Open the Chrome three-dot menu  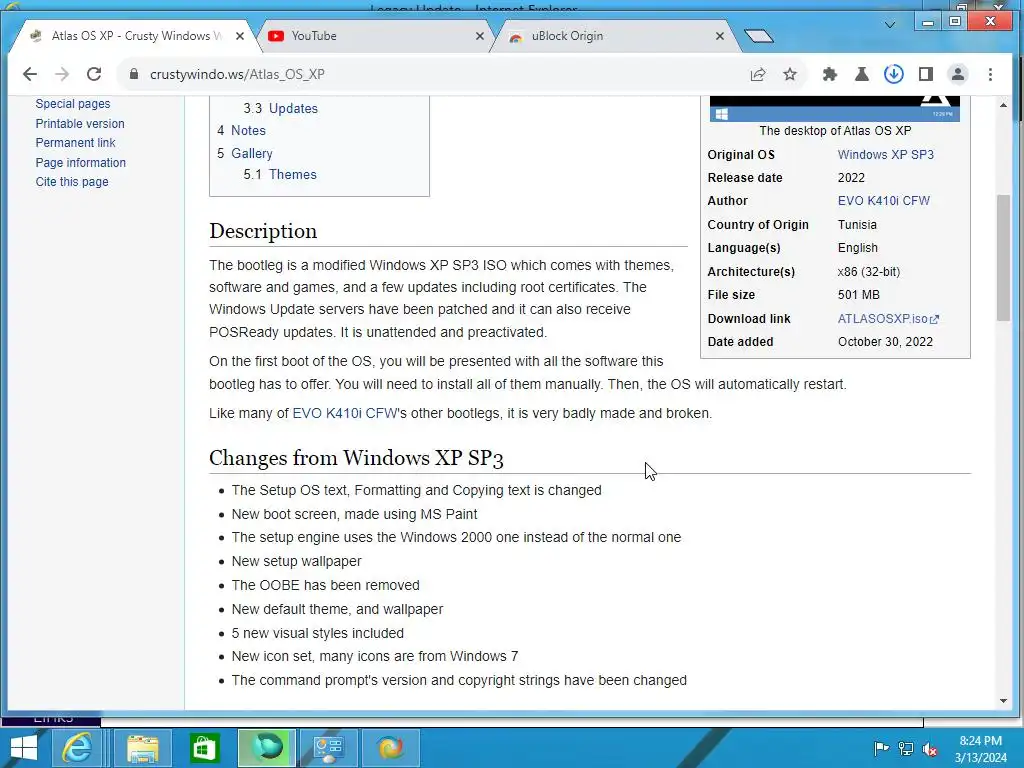(x=991, y=74)
